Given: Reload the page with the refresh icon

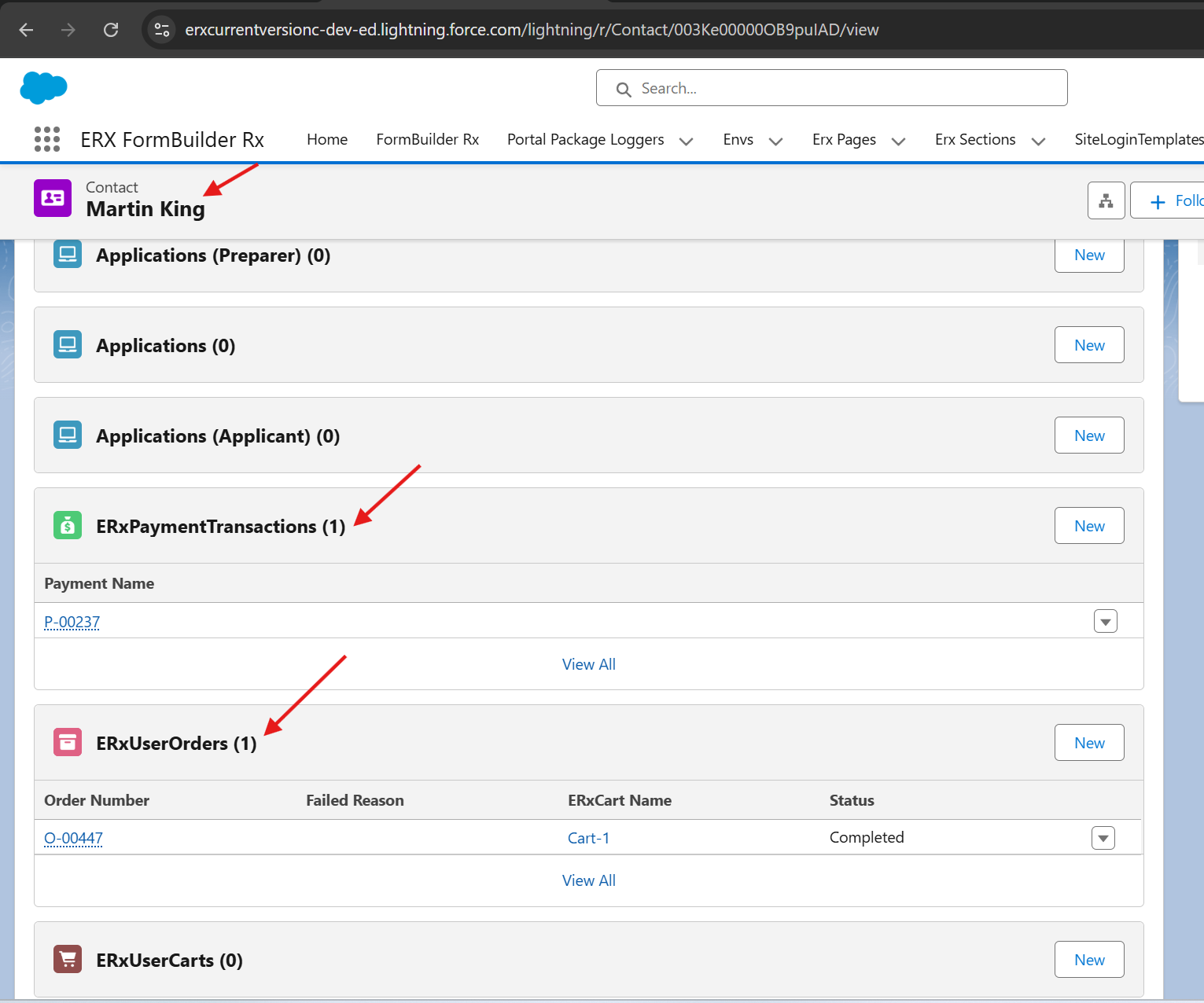Looking at the screenshot, I should [111, 30].
